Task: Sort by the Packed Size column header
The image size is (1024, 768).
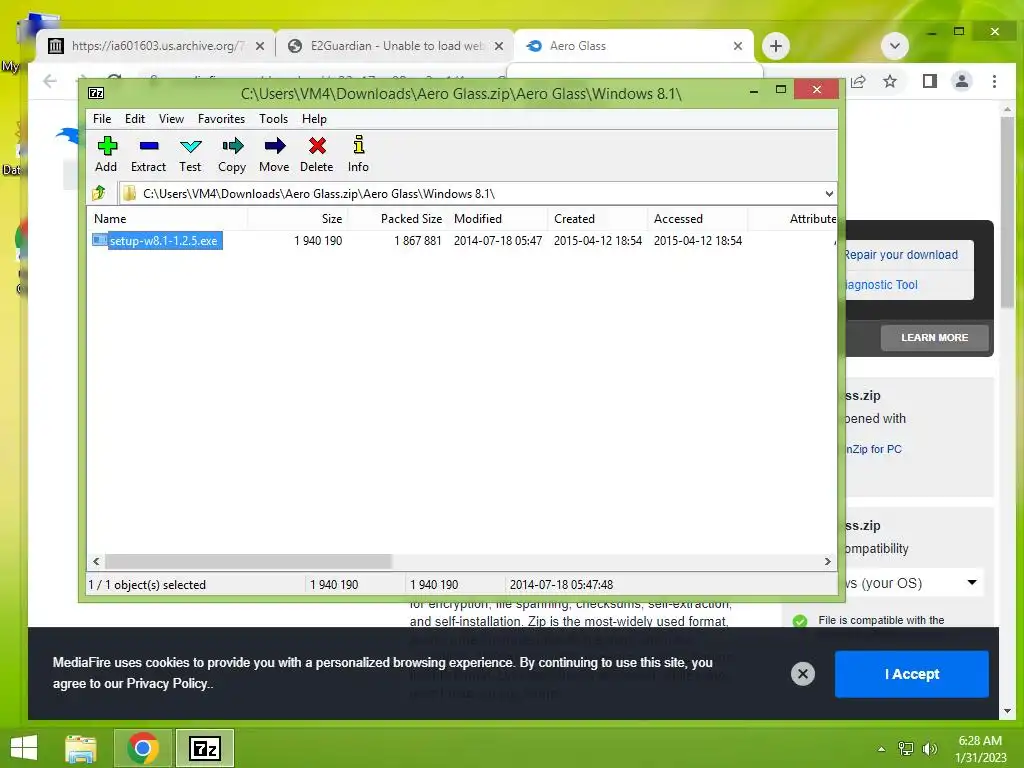Action: click(397, 219)
